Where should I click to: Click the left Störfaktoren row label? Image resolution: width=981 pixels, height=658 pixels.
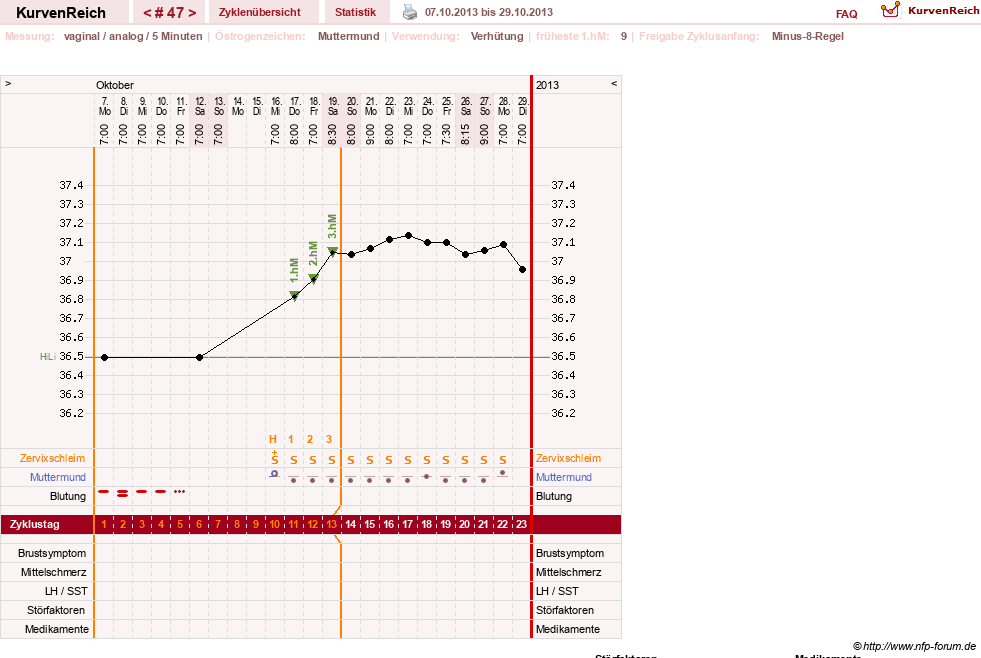tap(56, 610)
